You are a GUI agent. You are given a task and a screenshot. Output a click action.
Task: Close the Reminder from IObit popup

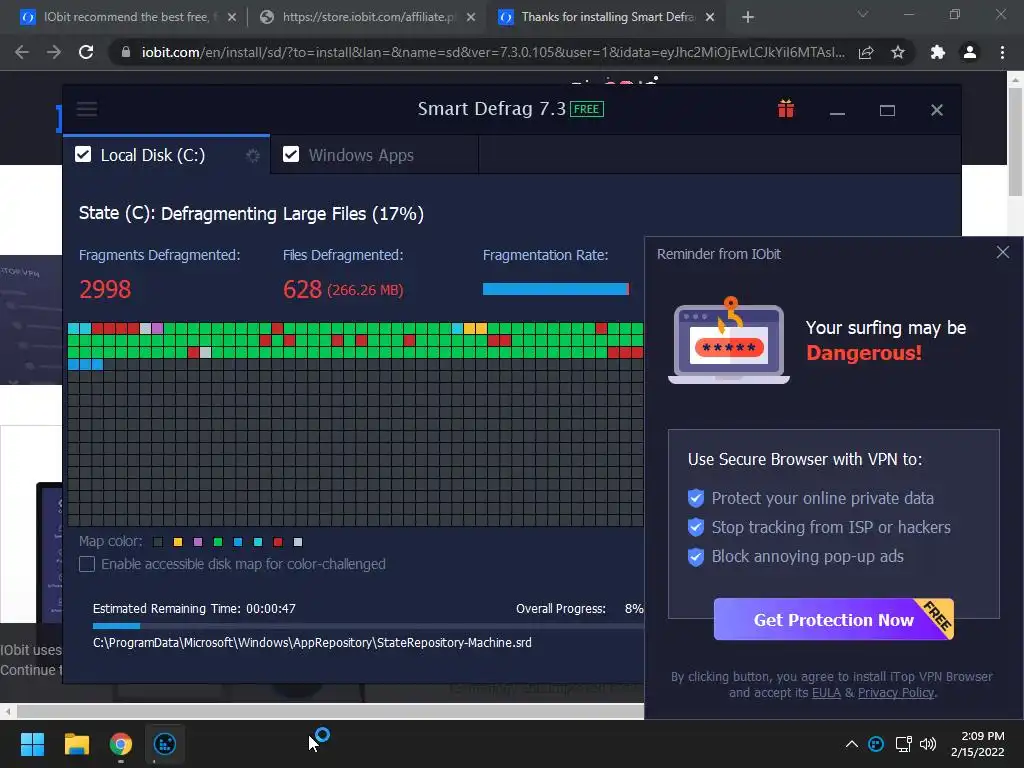[1003, 252]
